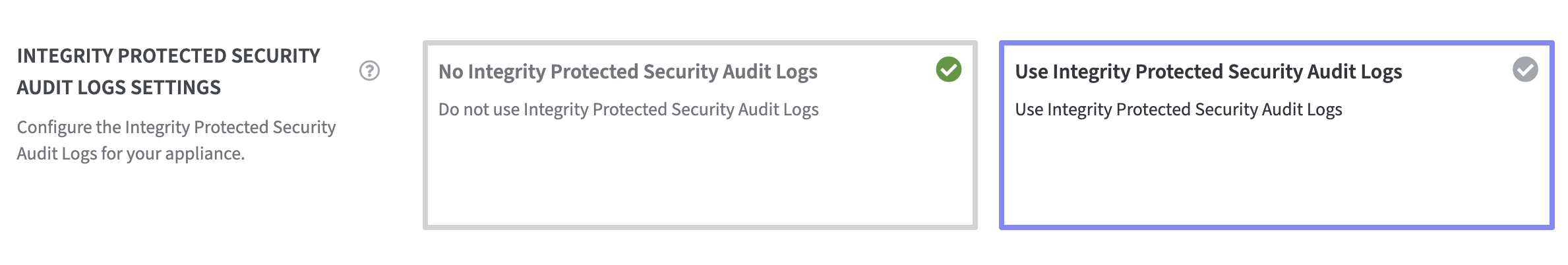The width and height of the screenshot is (1568, 265).
Task: Click empty area inside the gray-bordered card
Action: 700,178
